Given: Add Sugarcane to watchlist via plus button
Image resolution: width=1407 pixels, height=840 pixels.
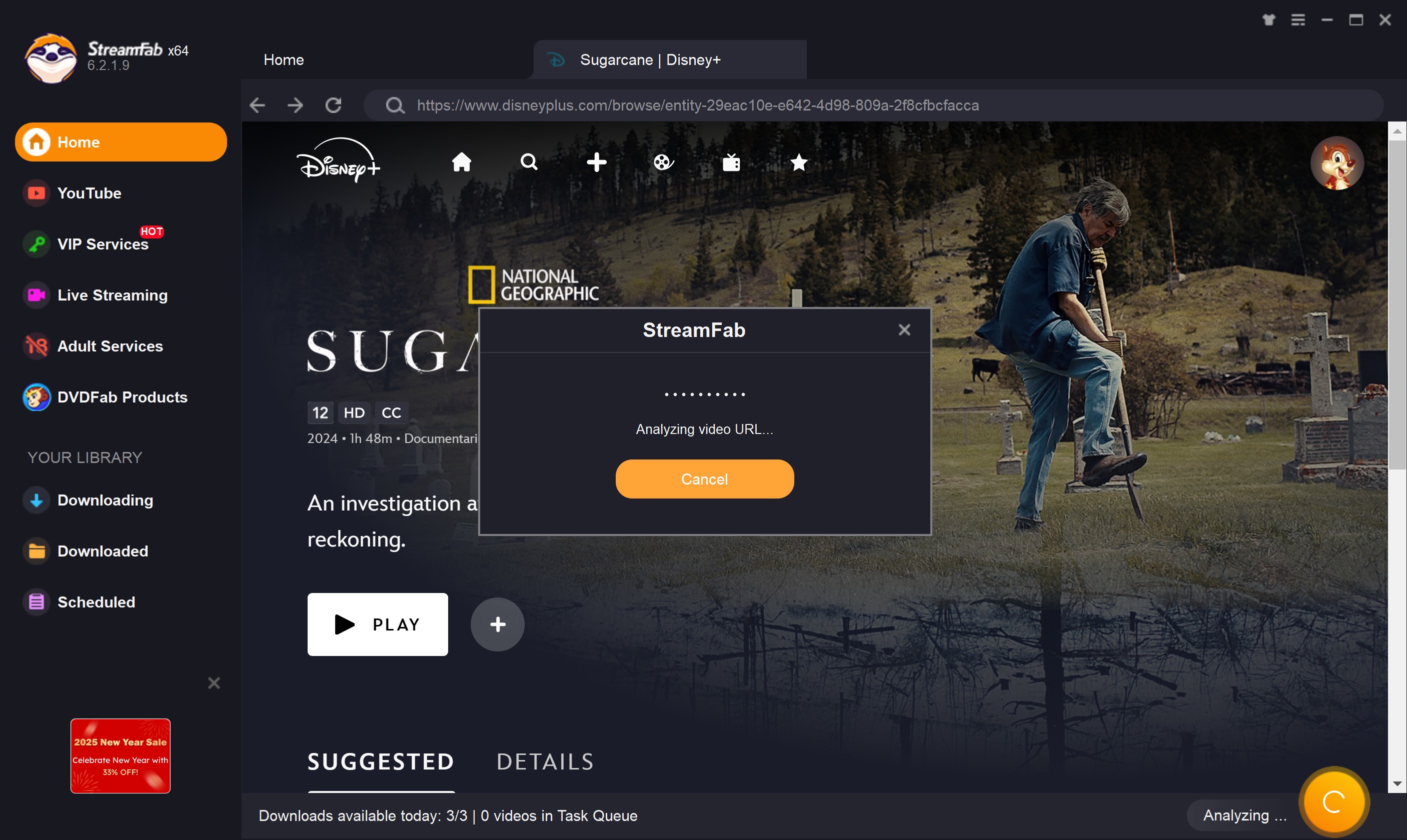Looking at the screenshot, I should click(497, 624).
